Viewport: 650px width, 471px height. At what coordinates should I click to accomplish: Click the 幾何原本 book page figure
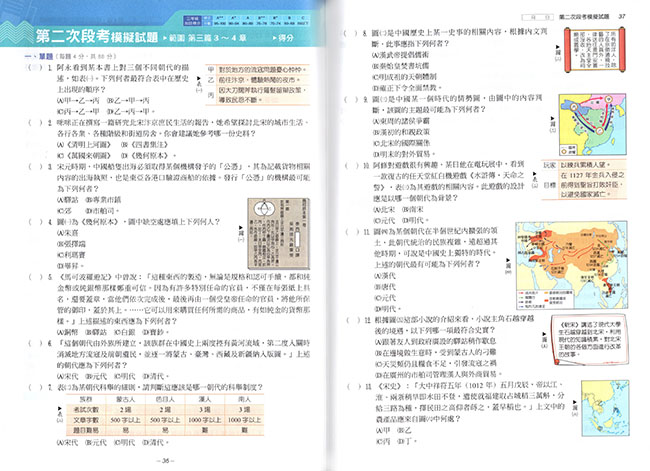278,233
